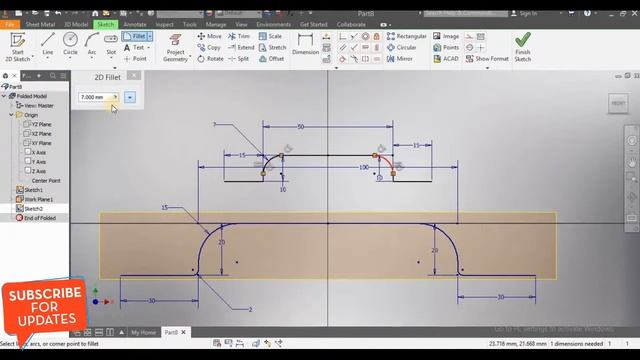Viewport: 640px width, 360px height.
Task: Close the 2D Fillet dialog
Action: (x=133, y=76)
